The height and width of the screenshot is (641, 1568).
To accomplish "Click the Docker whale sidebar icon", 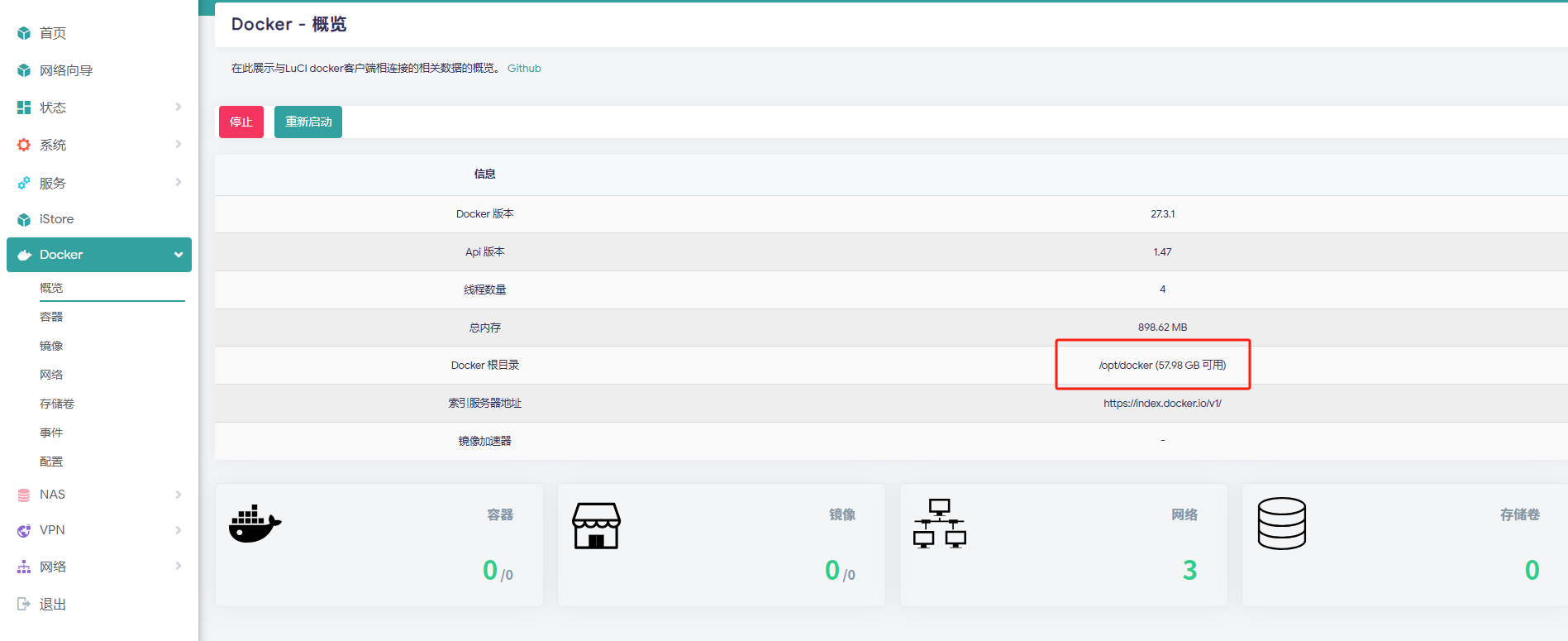I will click(x=24, y=255).
